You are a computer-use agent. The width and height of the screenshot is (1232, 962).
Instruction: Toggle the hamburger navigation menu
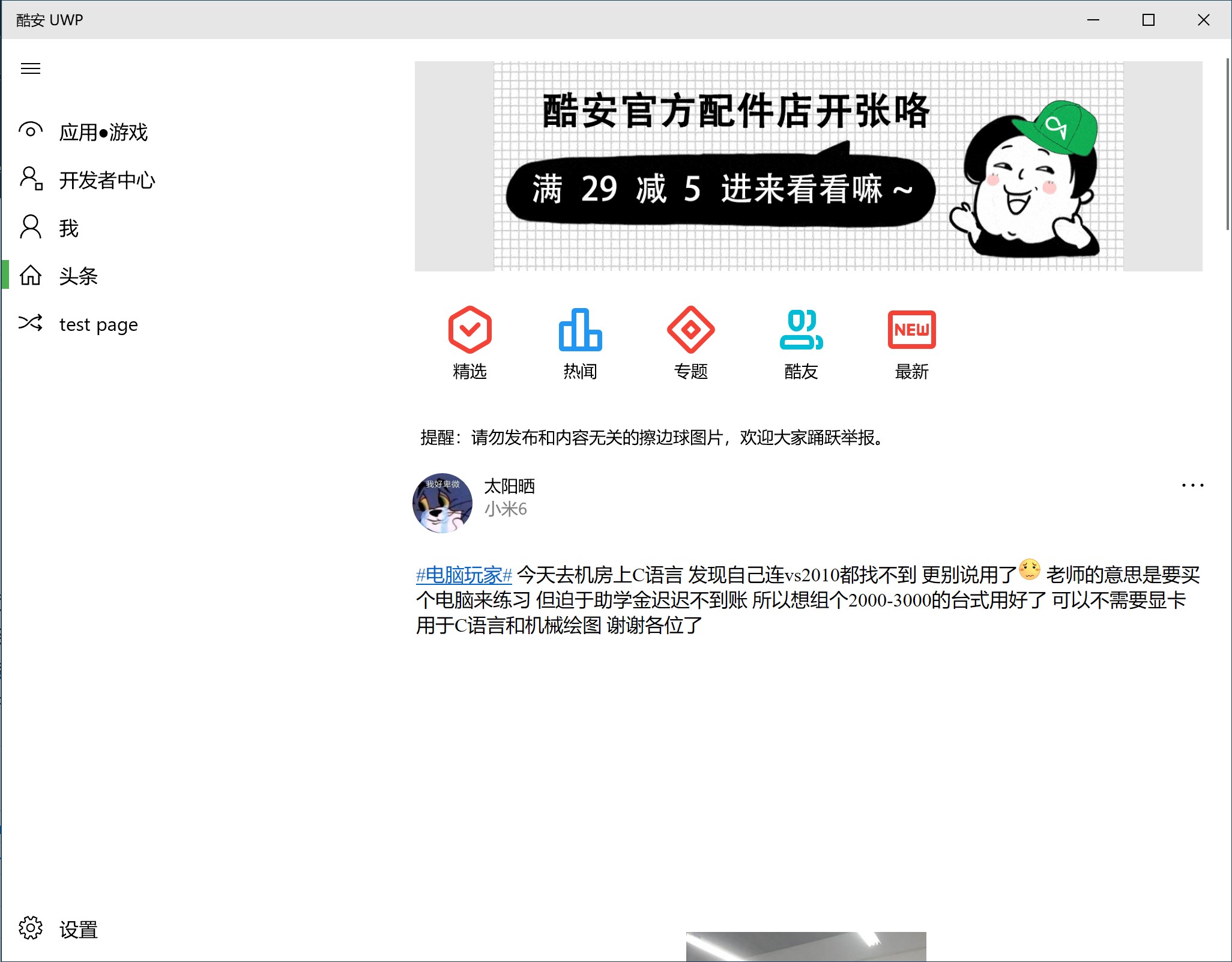[x=31, y=68]
